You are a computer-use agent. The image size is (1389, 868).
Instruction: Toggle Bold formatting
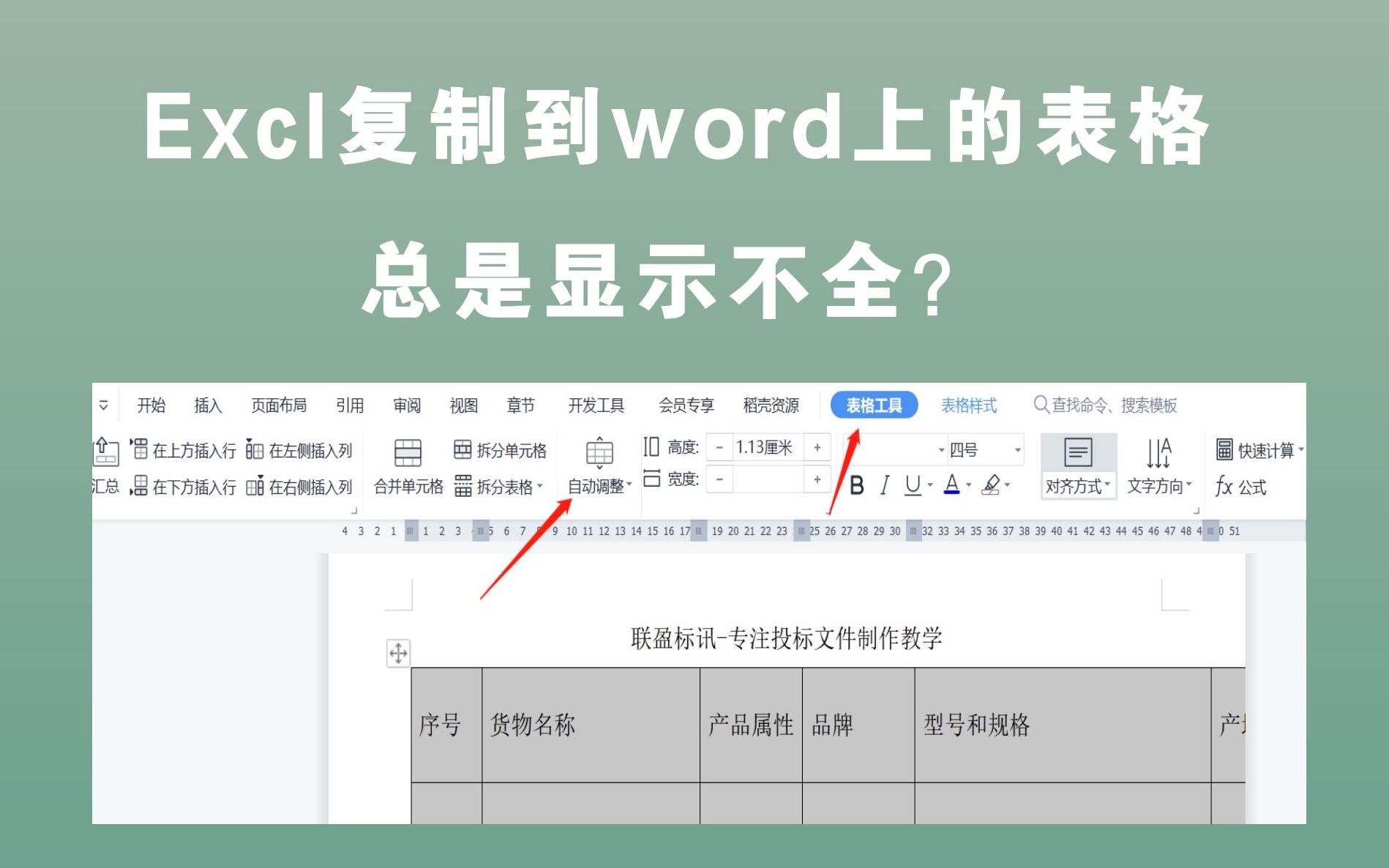tap(857, 485)
